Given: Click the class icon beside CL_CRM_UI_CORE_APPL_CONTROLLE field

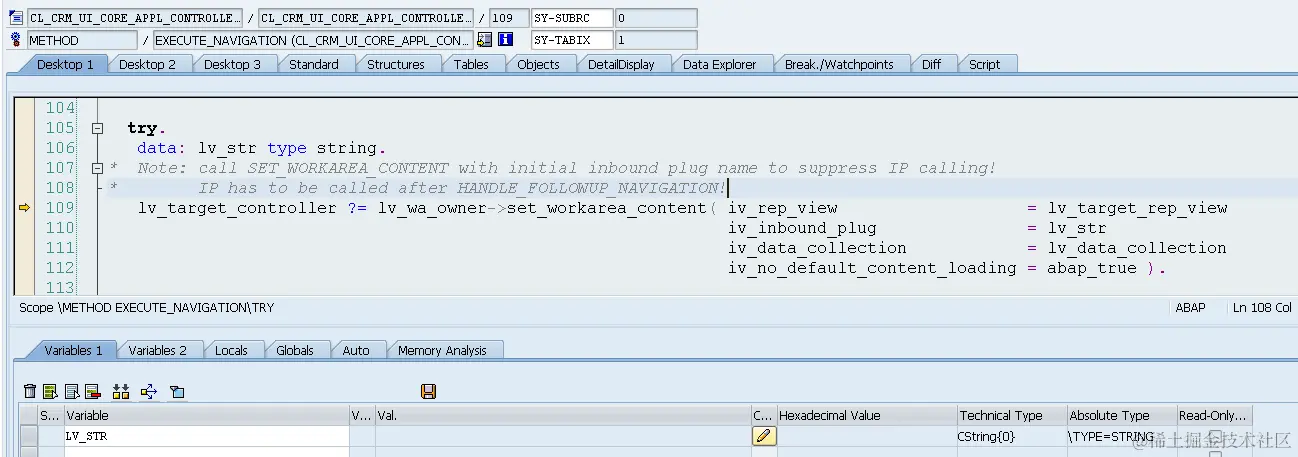Looking at the screenshot, I should click(x=16, y=18).
